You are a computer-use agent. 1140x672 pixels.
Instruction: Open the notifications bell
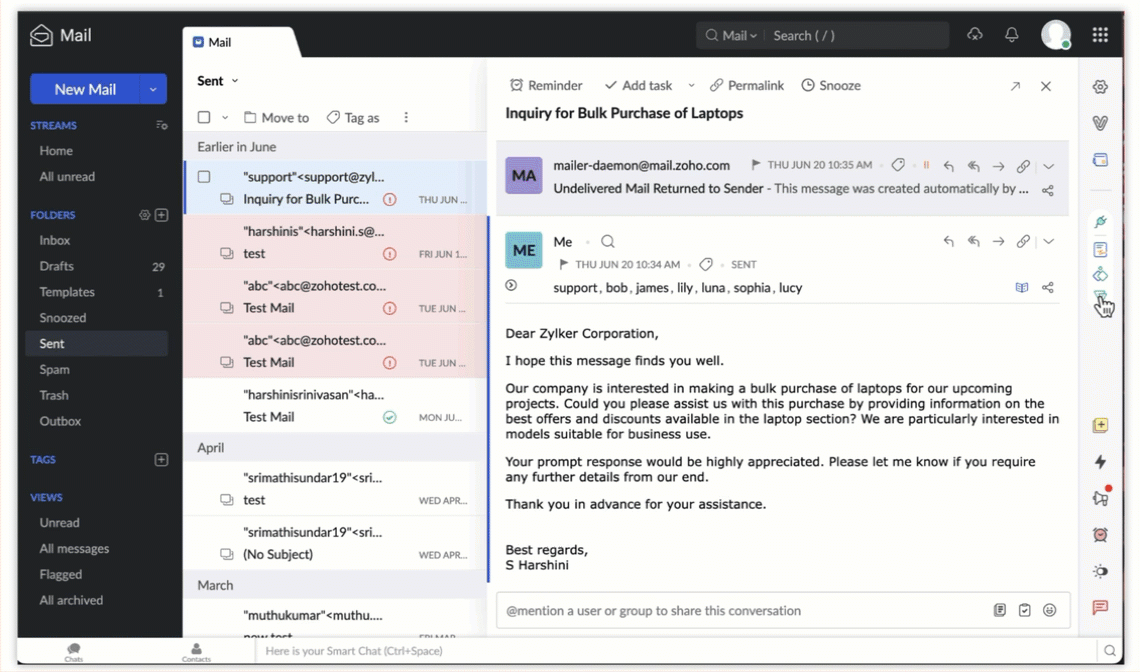1011,35
